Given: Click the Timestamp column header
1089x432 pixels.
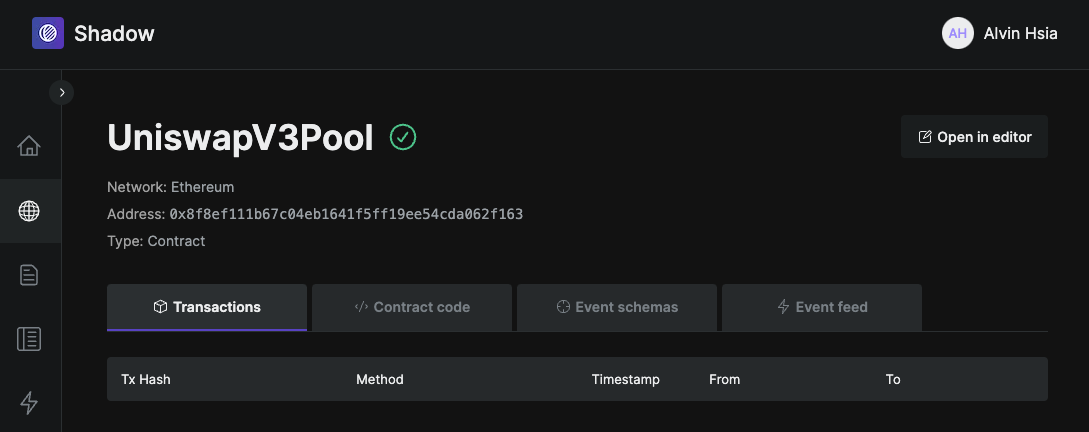Looking at the screenshot, I should [x=626, y=379].
